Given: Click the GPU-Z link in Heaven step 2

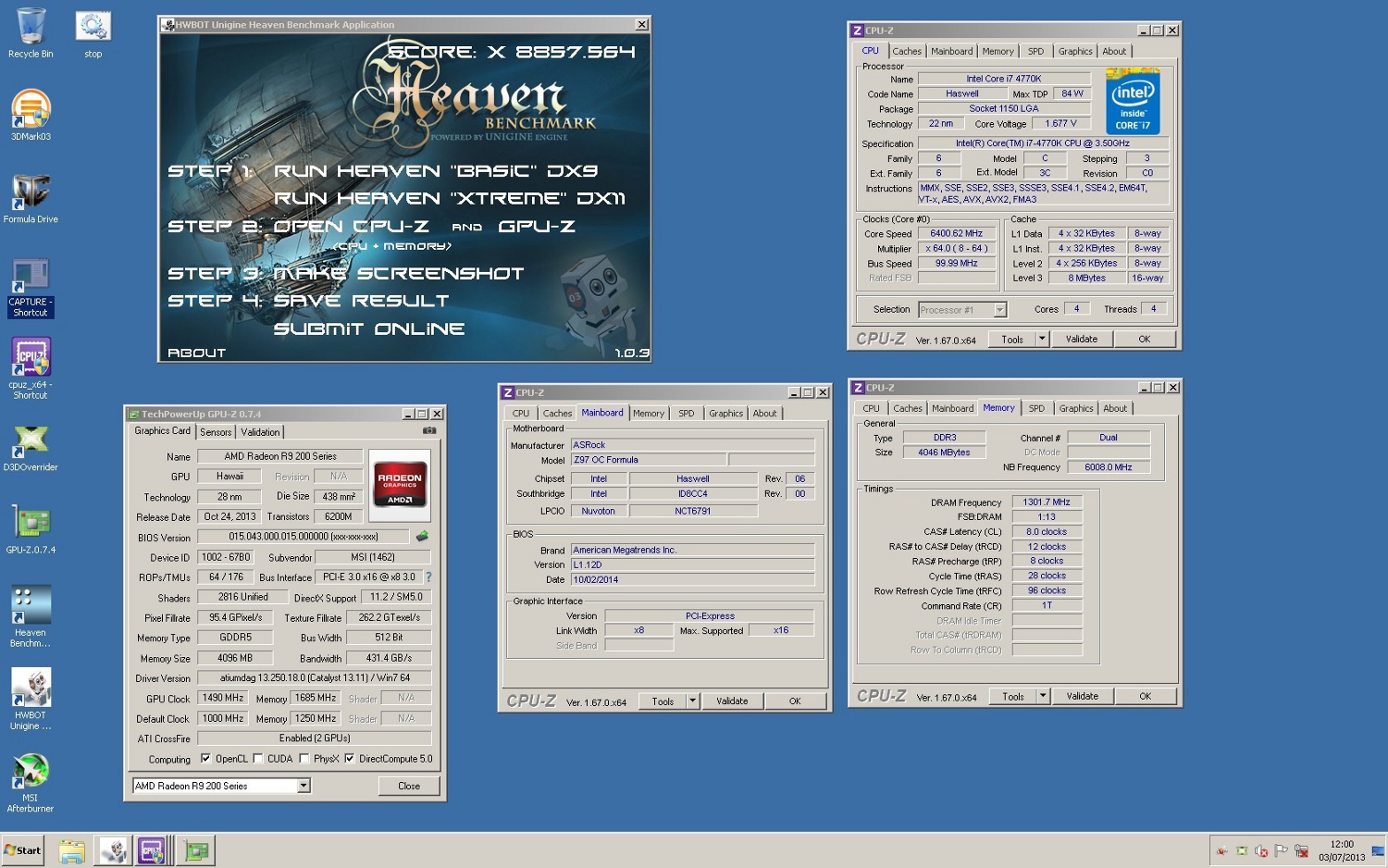Looking at the screenshot, I should click(x=537, y=227).
